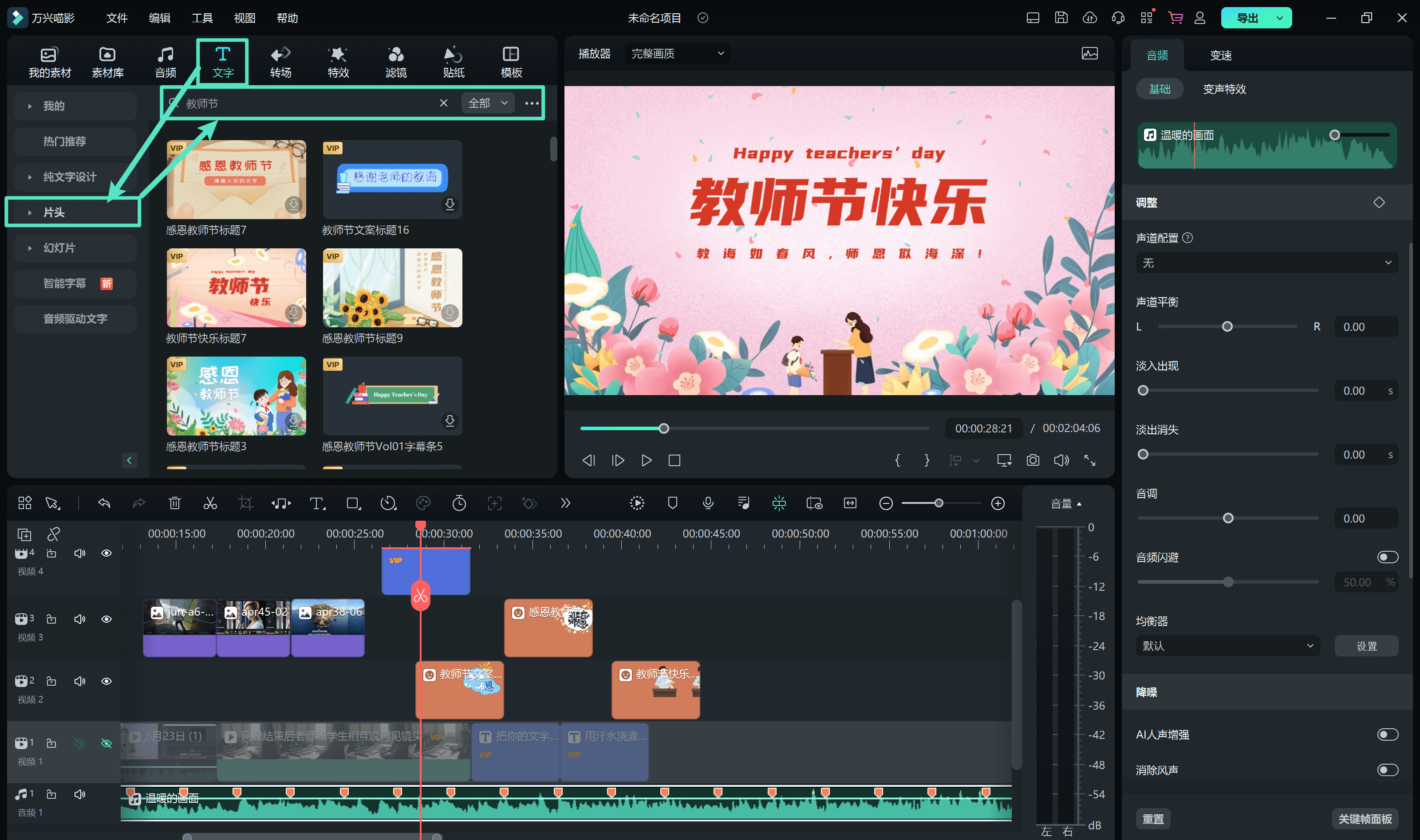Click the voiceover microphone icon in toolbar

click(708, 503)
